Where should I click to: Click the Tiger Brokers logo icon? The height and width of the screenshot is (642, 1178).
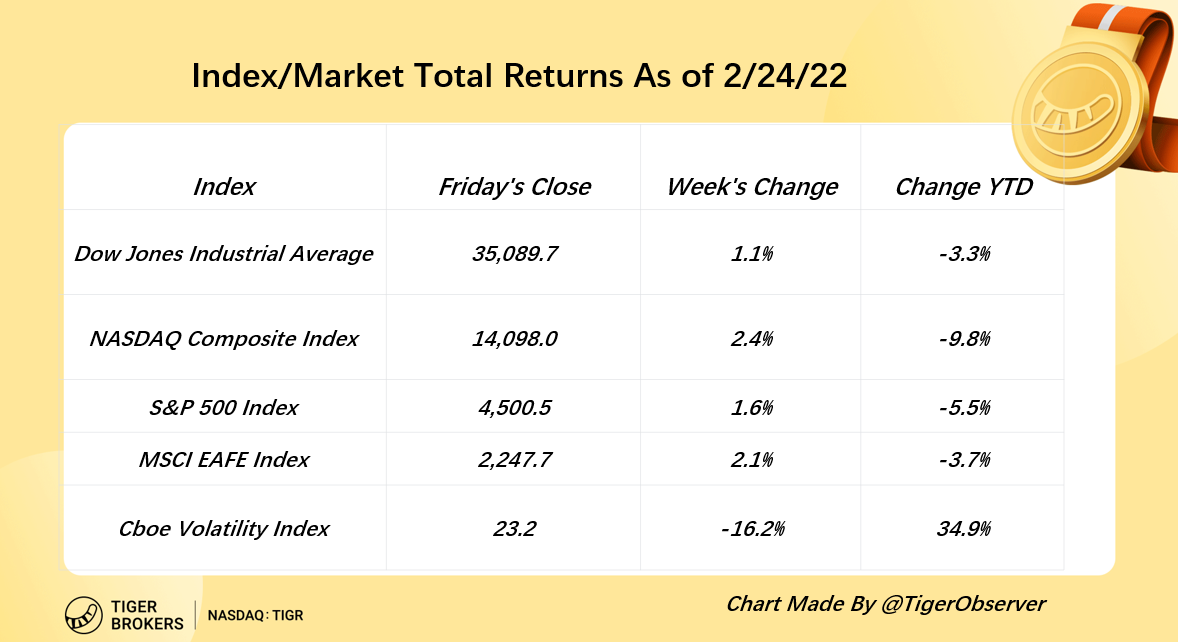[x=84, y=615]
